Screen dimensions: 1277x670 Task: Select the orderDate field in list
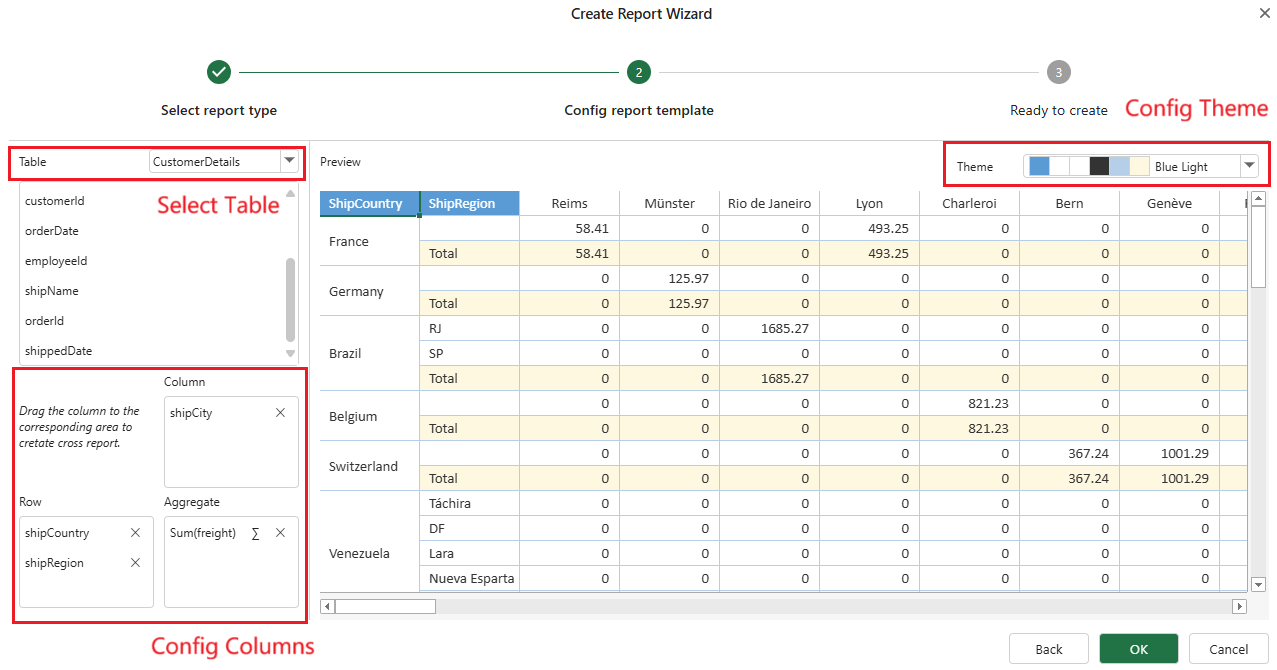(x=52, y=231)
